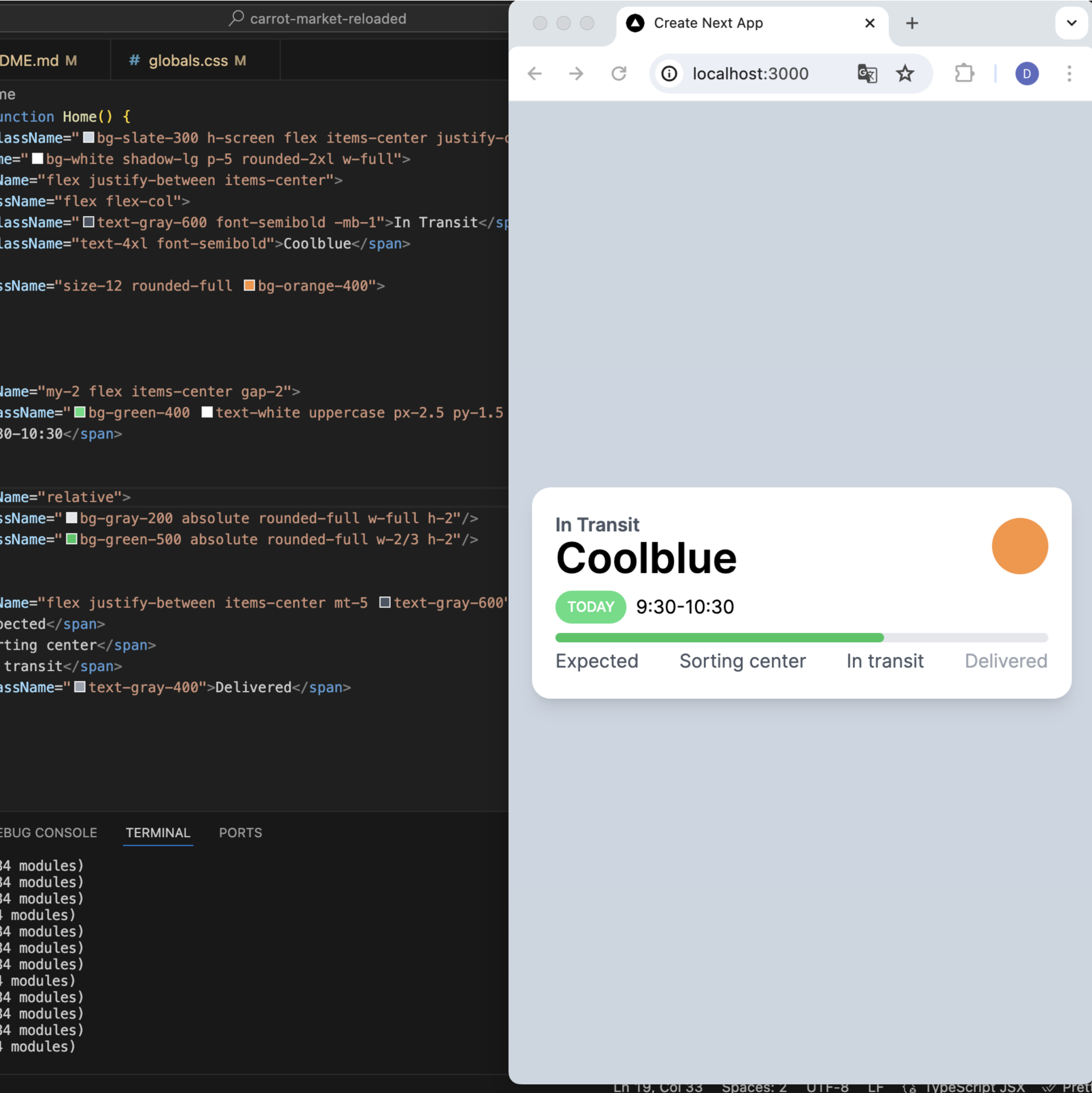Click the Expected stage label
The height and width of the screenshot is (1093, 1092).
coord(597,661)
